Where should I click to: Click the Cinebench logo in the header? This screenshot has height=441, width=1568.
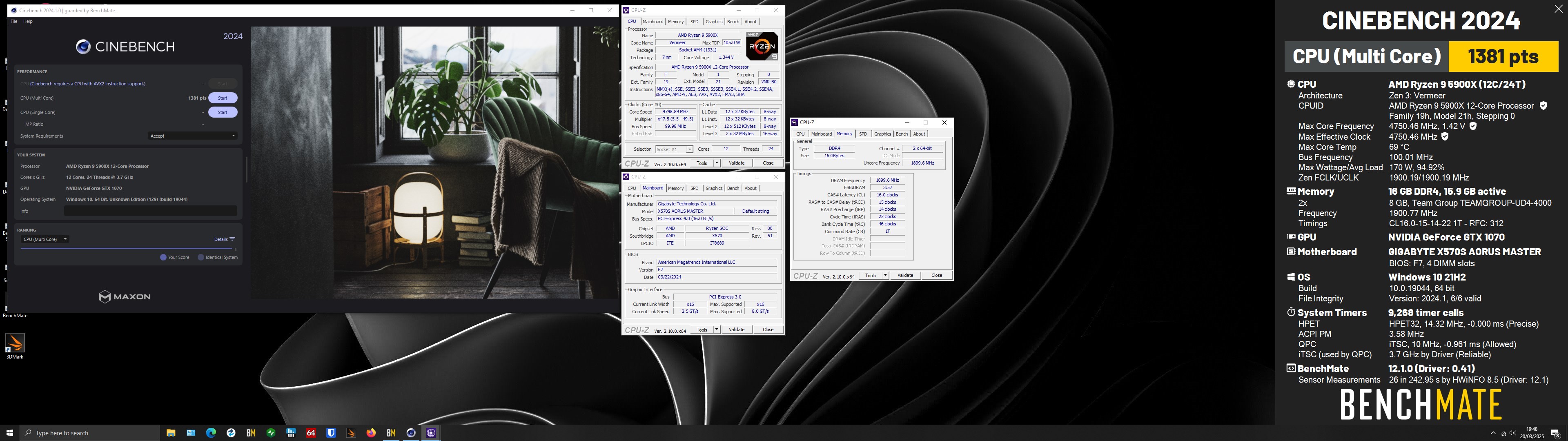click(125, 47)
